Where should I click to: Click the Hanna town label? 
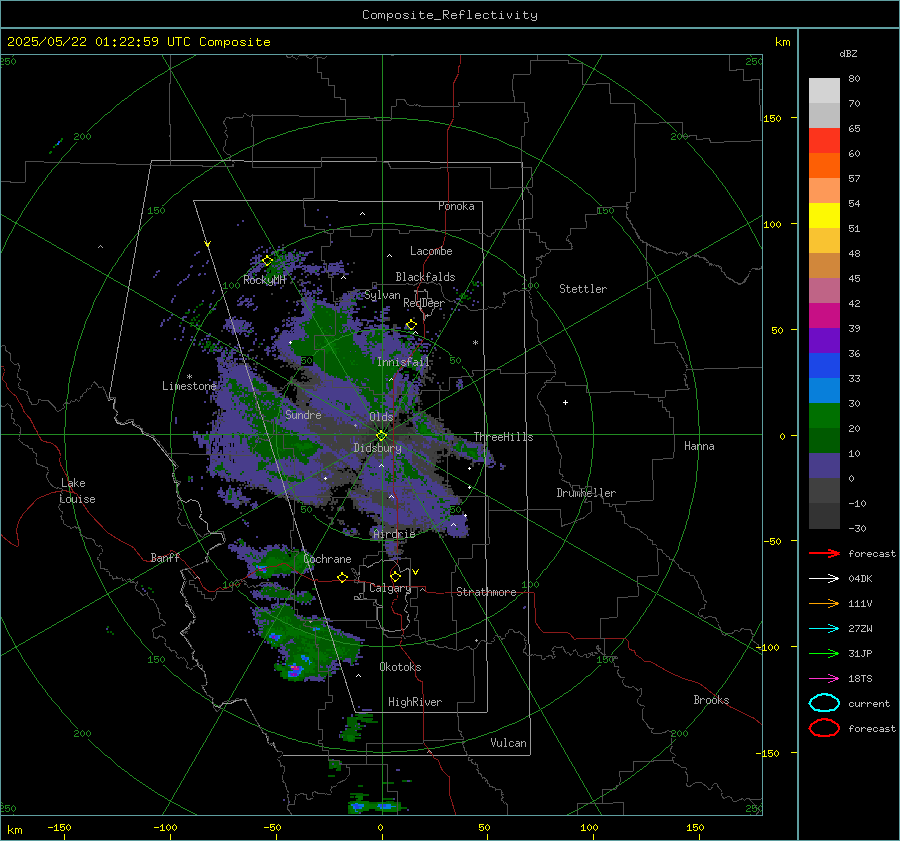[x=699, y=446]
